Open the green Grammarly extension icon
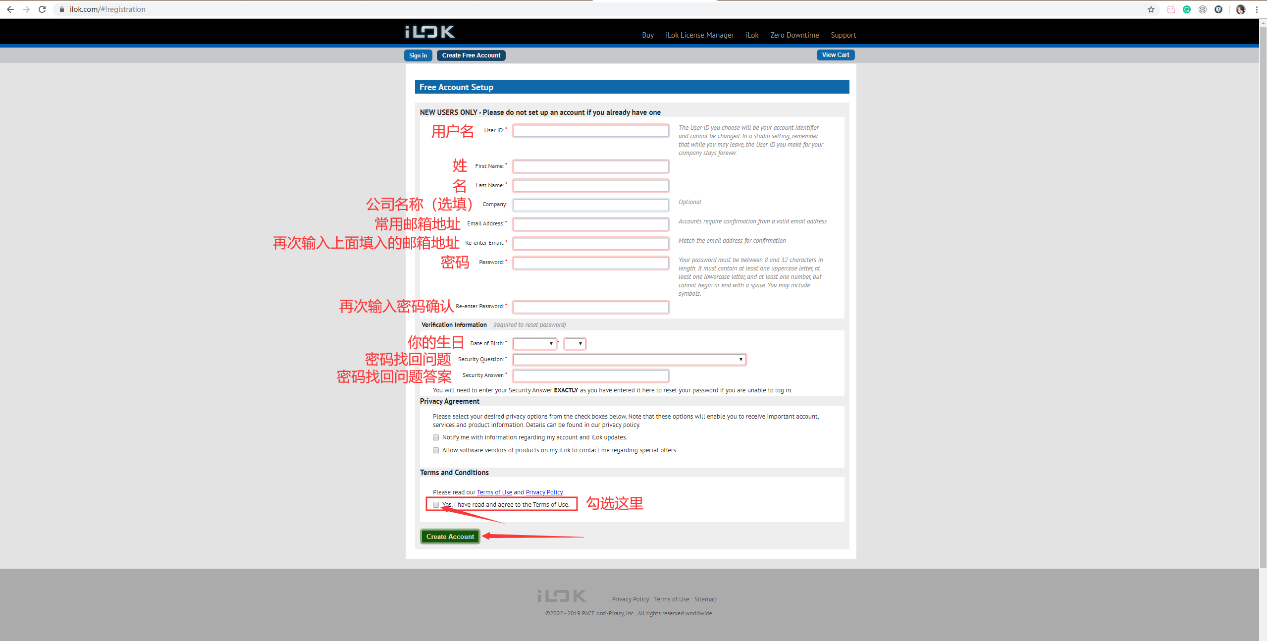Image resolution: width=1267 pixels, height=641 pixels. (1187, 9)
